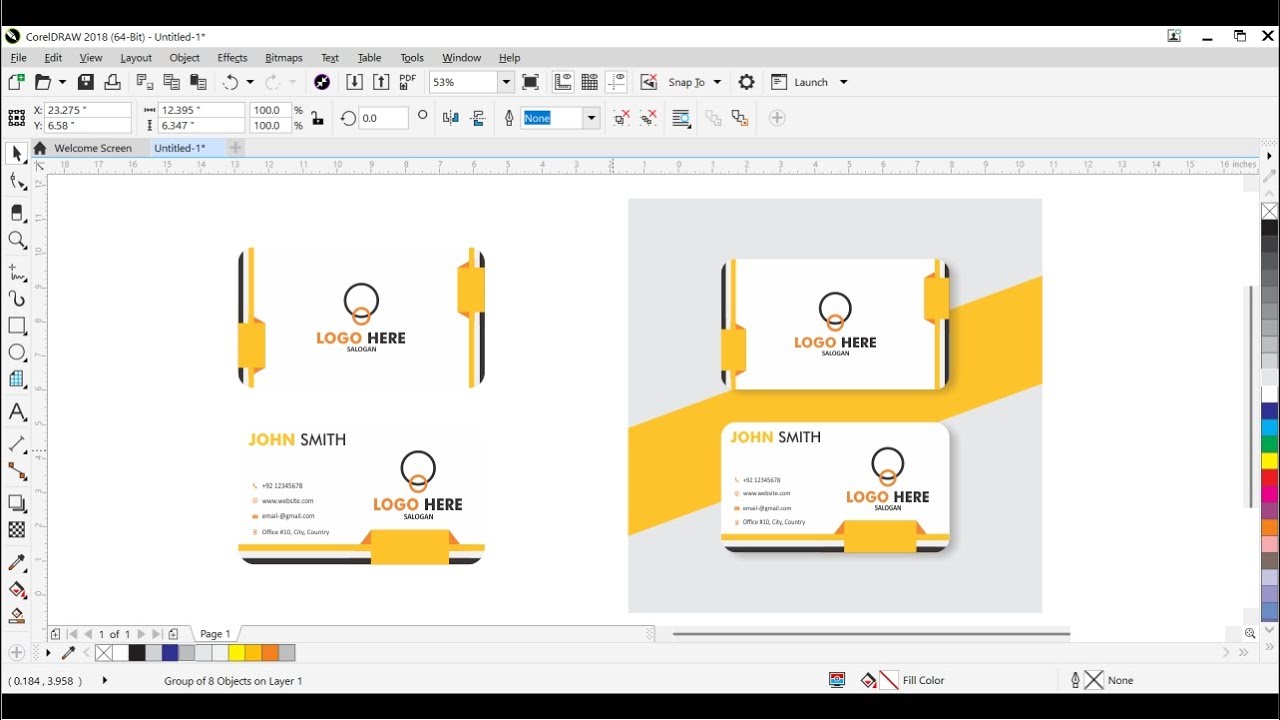This screenshot has width=1280, height=720.
Task: Select the Parallel Dimension tool
Action: point(16,443)
